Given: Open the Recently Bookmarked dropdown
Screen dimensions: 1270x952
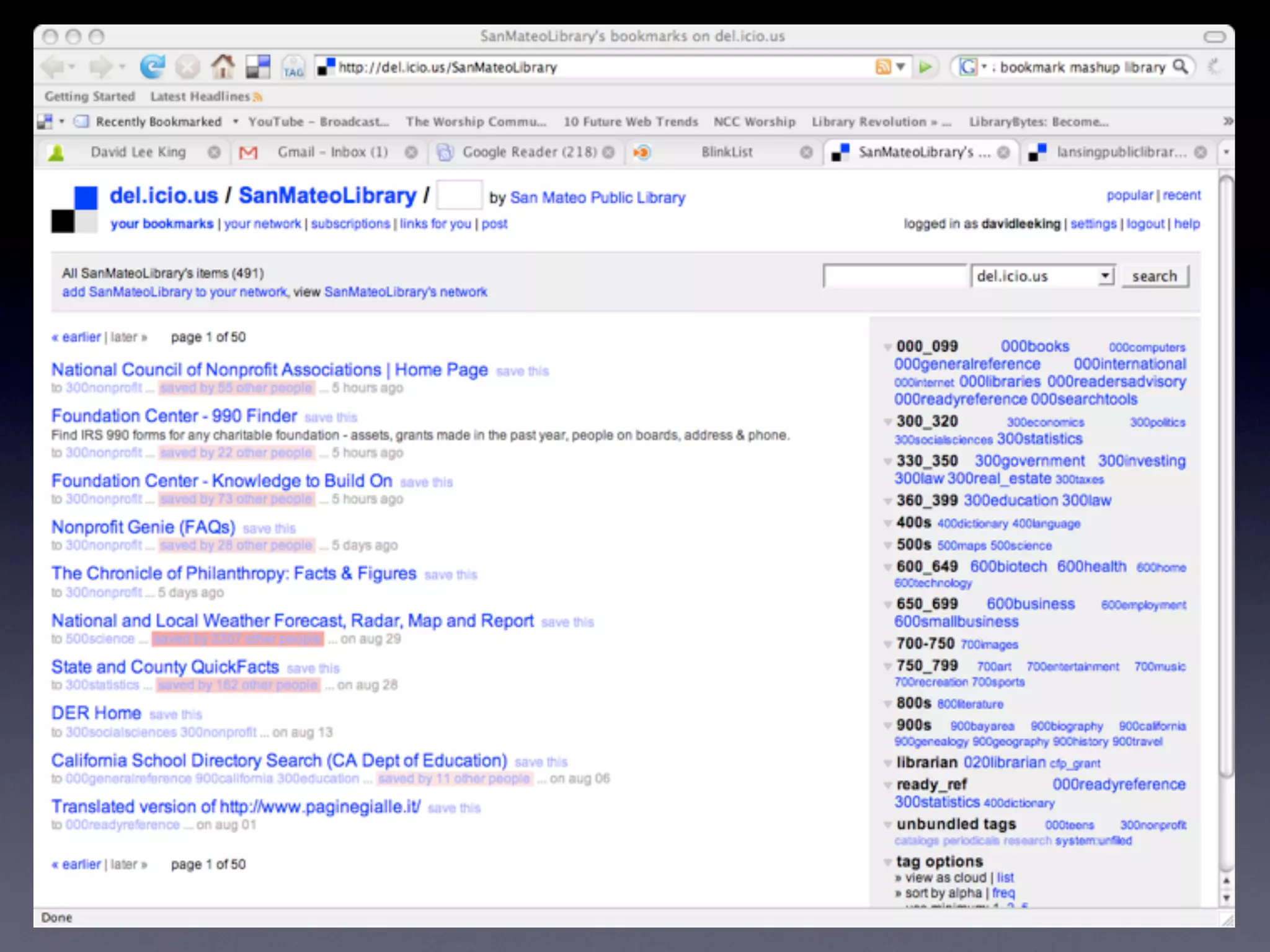Looking at the screenshot, I should tap(236, 121).
